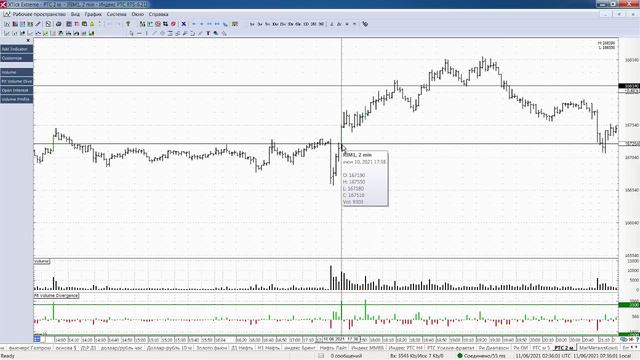Screen dimensions: 640x360
Task: Open the Справка menu
Action: tap(158, 14)
